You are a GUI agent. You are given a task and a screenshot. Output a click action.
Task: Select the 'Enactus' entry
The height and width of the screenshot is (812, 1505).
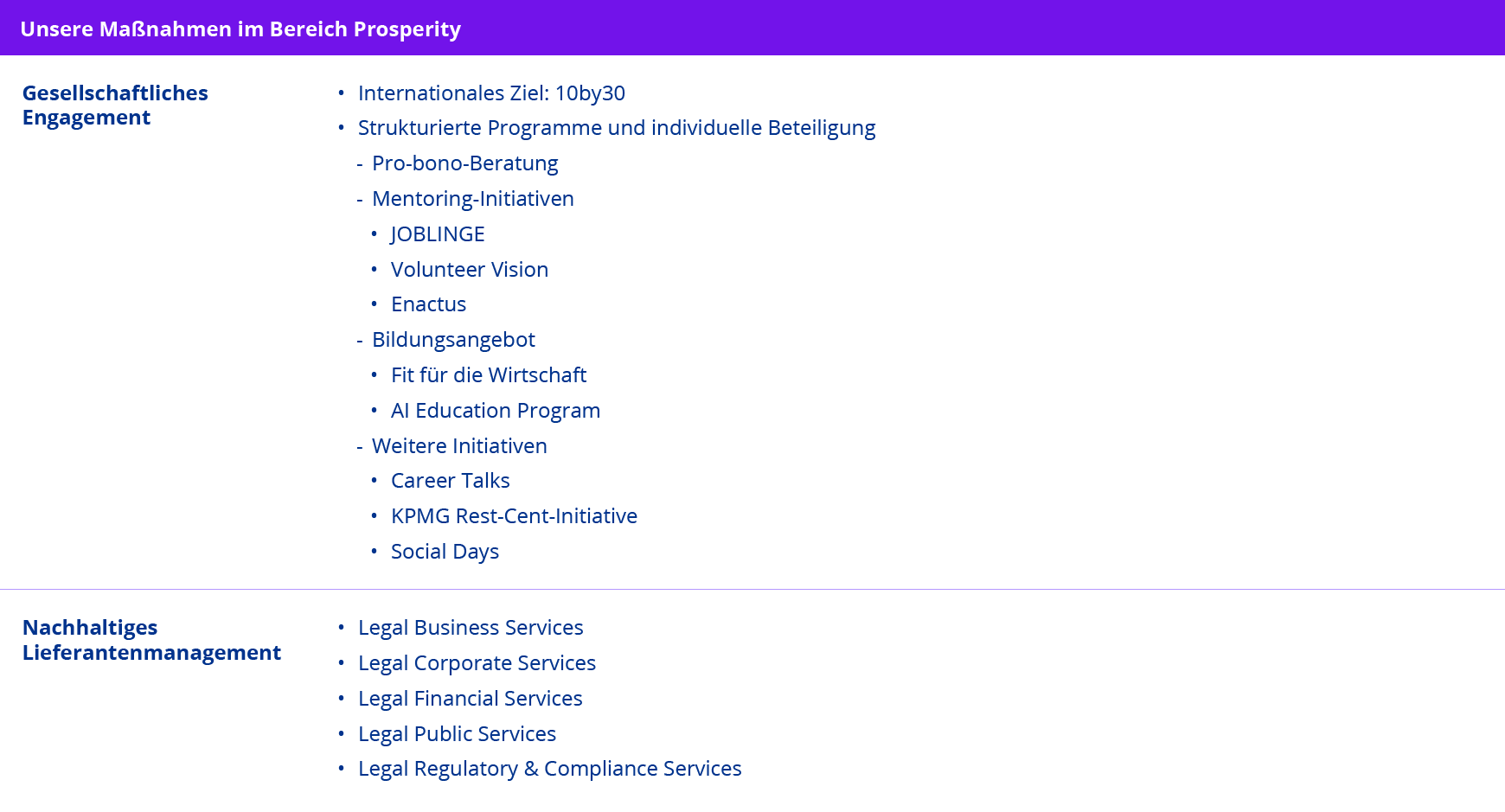click(428, 304)
